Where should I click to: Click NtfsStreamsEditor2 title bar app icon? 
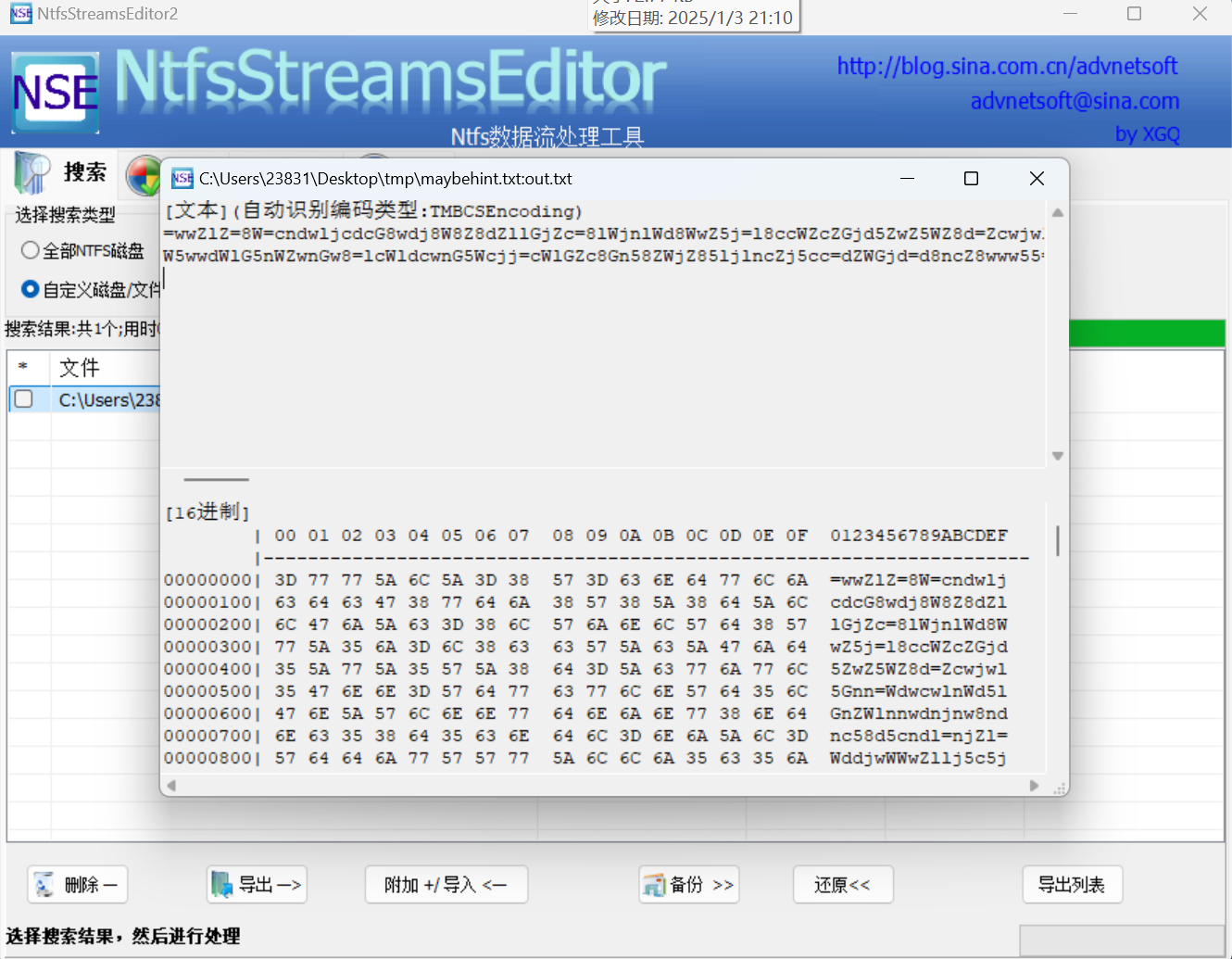tap(20, 13)
